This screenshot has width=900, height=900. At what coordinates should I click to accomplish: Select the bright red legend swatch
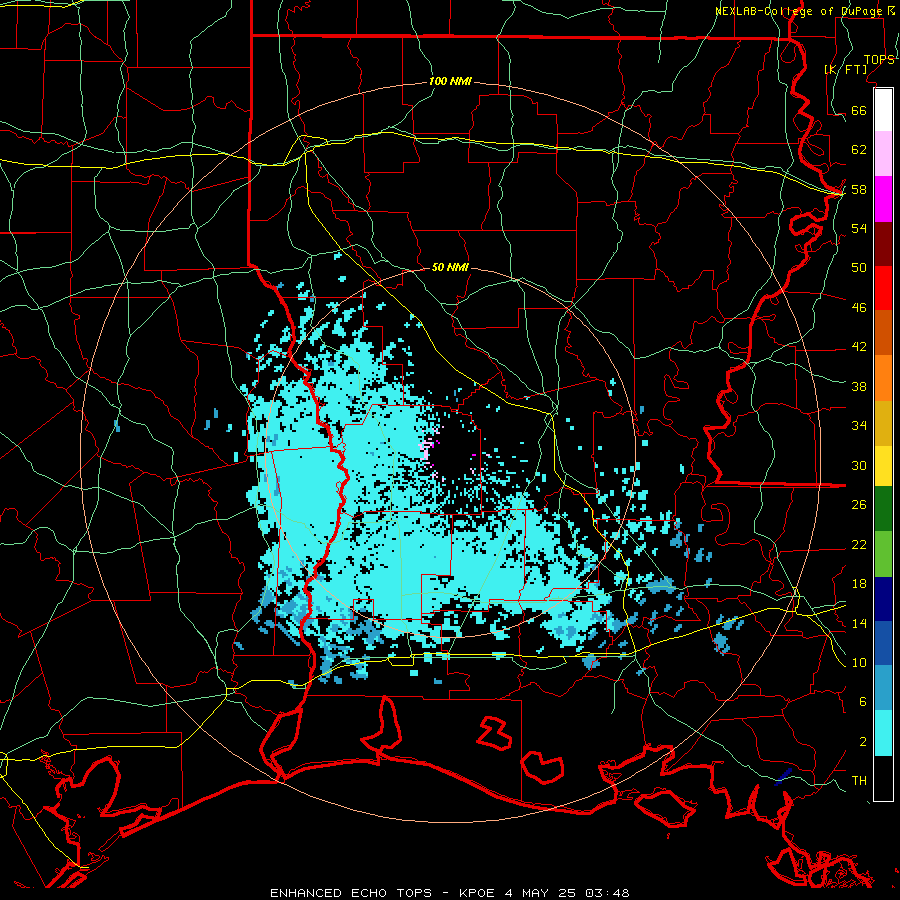883,288
